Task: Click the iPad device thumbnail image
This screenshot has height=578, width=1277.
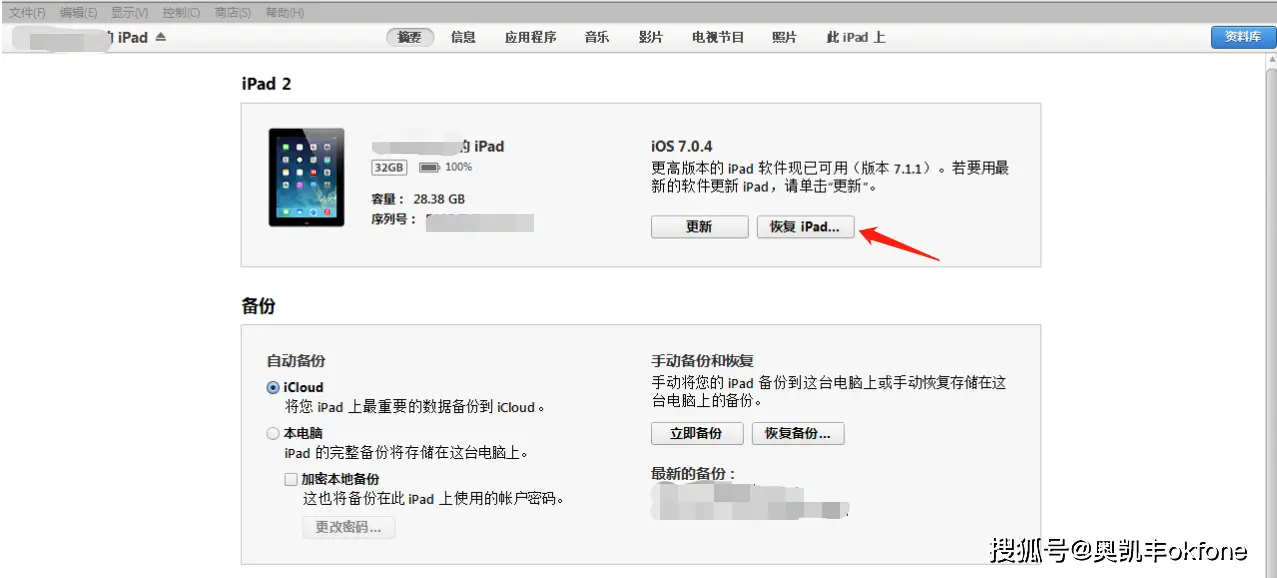Action: (x=306, y=177)
